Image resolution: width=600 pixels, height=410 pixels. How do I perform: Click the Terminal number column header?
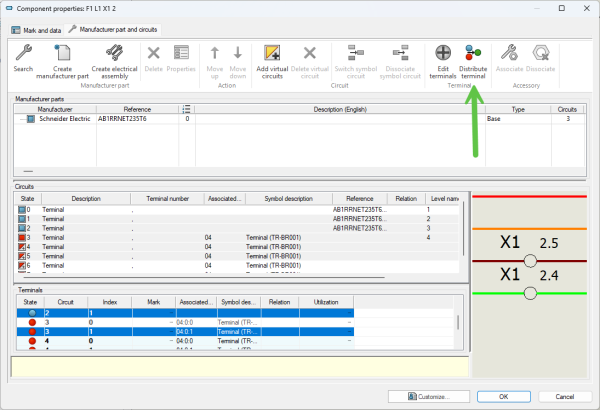pyautogui.click(x=166, y=199)
